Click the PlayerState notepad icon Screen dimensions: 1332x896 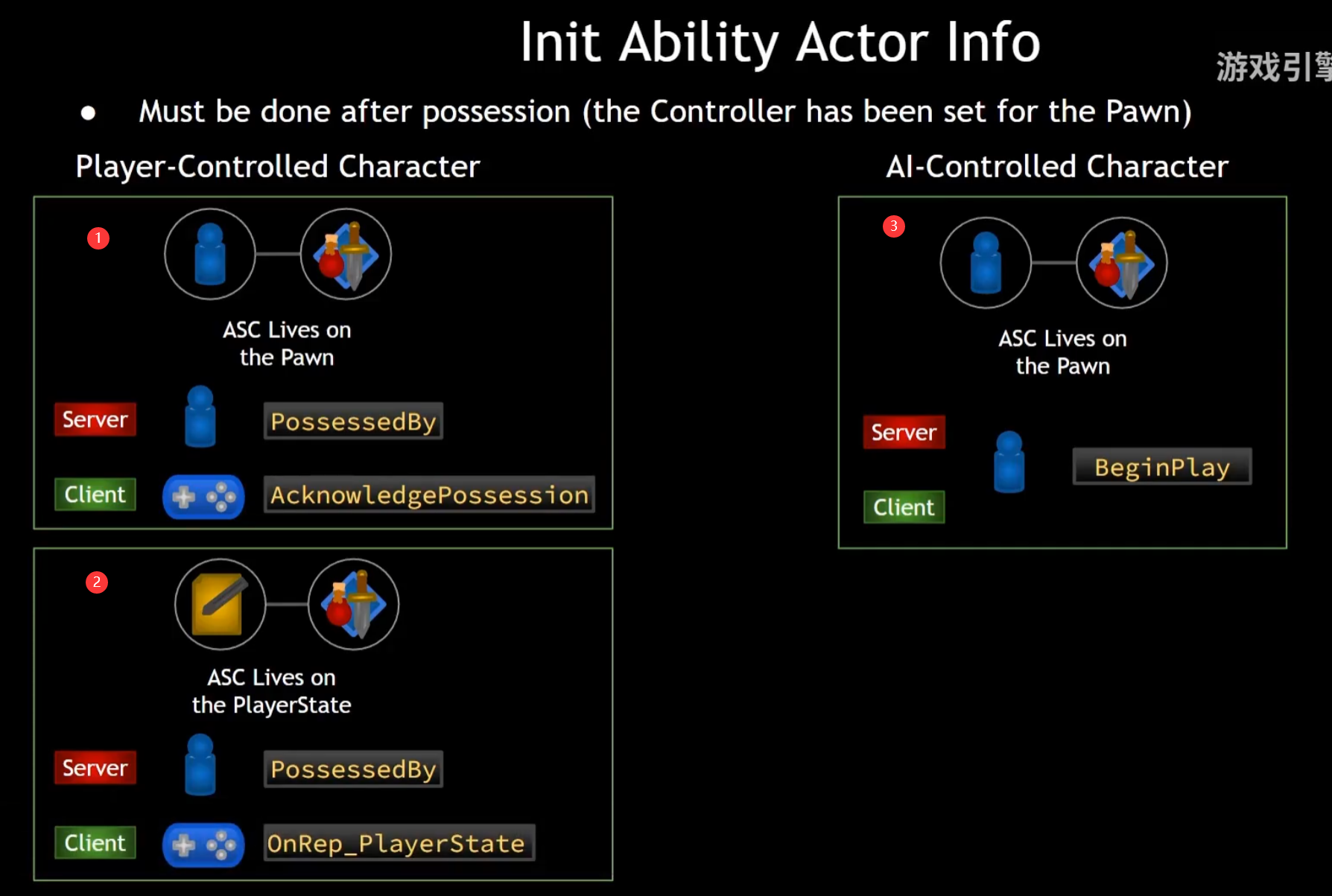coord(221,605)
